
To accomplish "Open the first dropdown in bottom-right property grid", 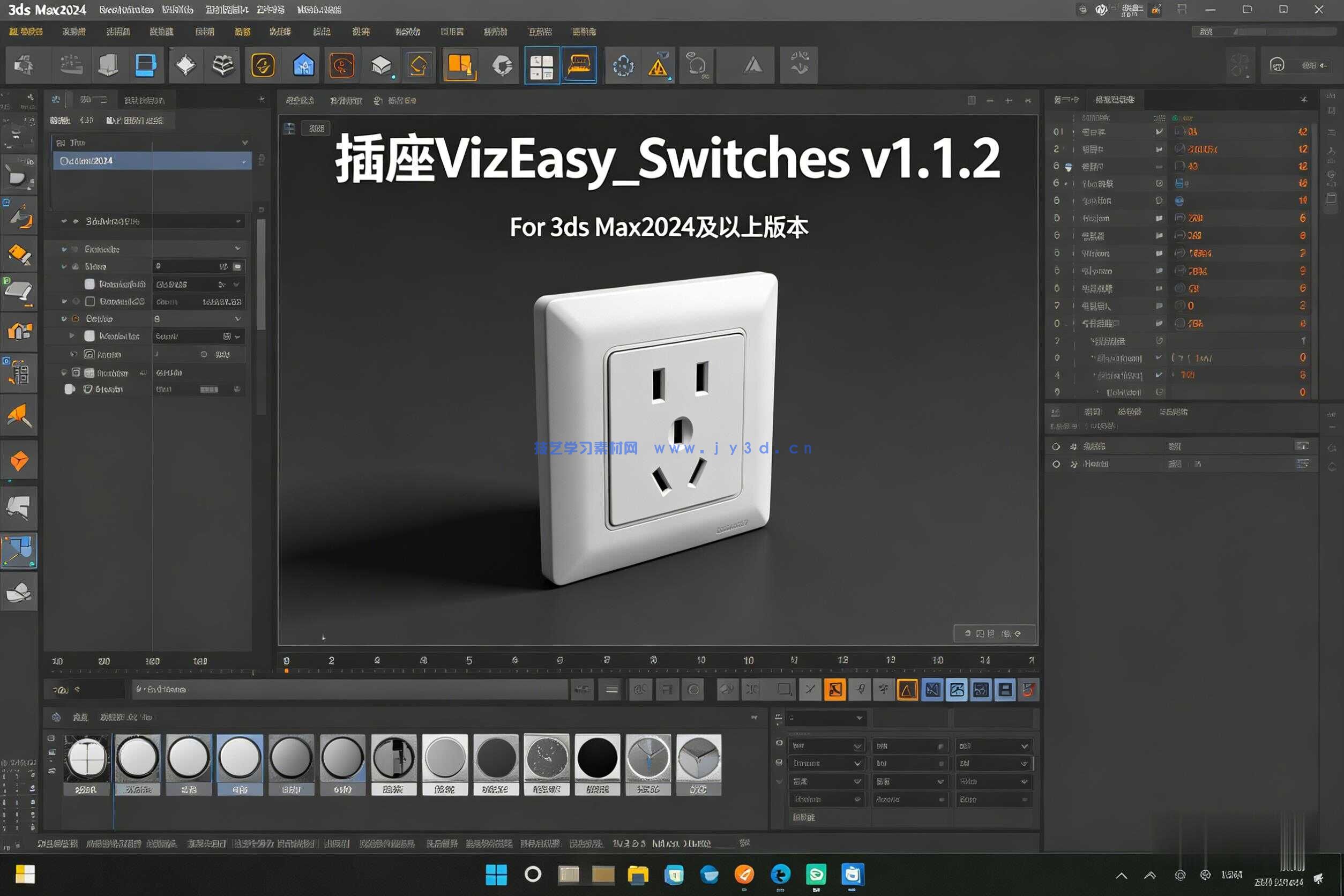I will point(827,746).
